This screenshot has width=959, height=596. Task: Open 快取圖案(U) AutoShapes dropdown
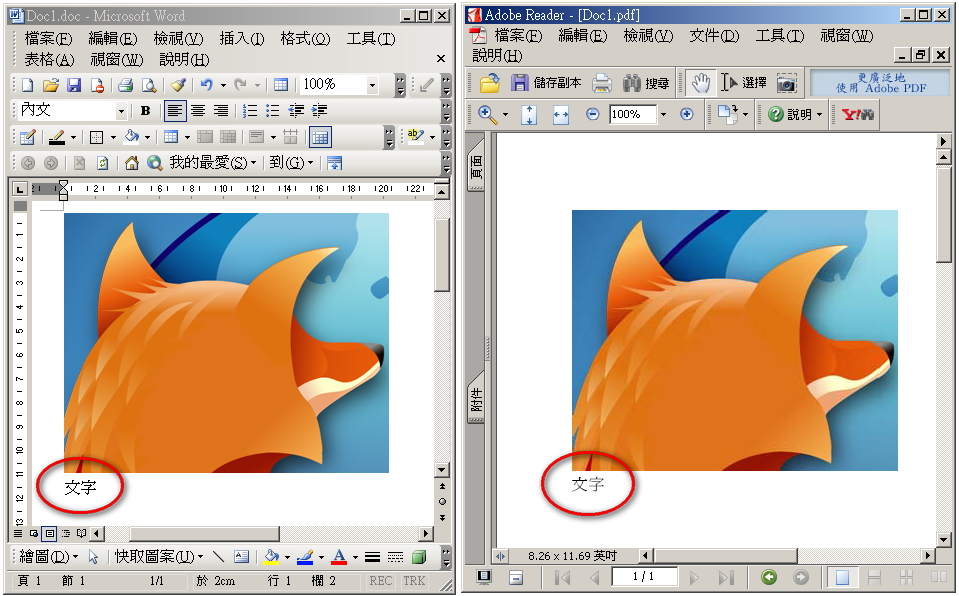159,557
